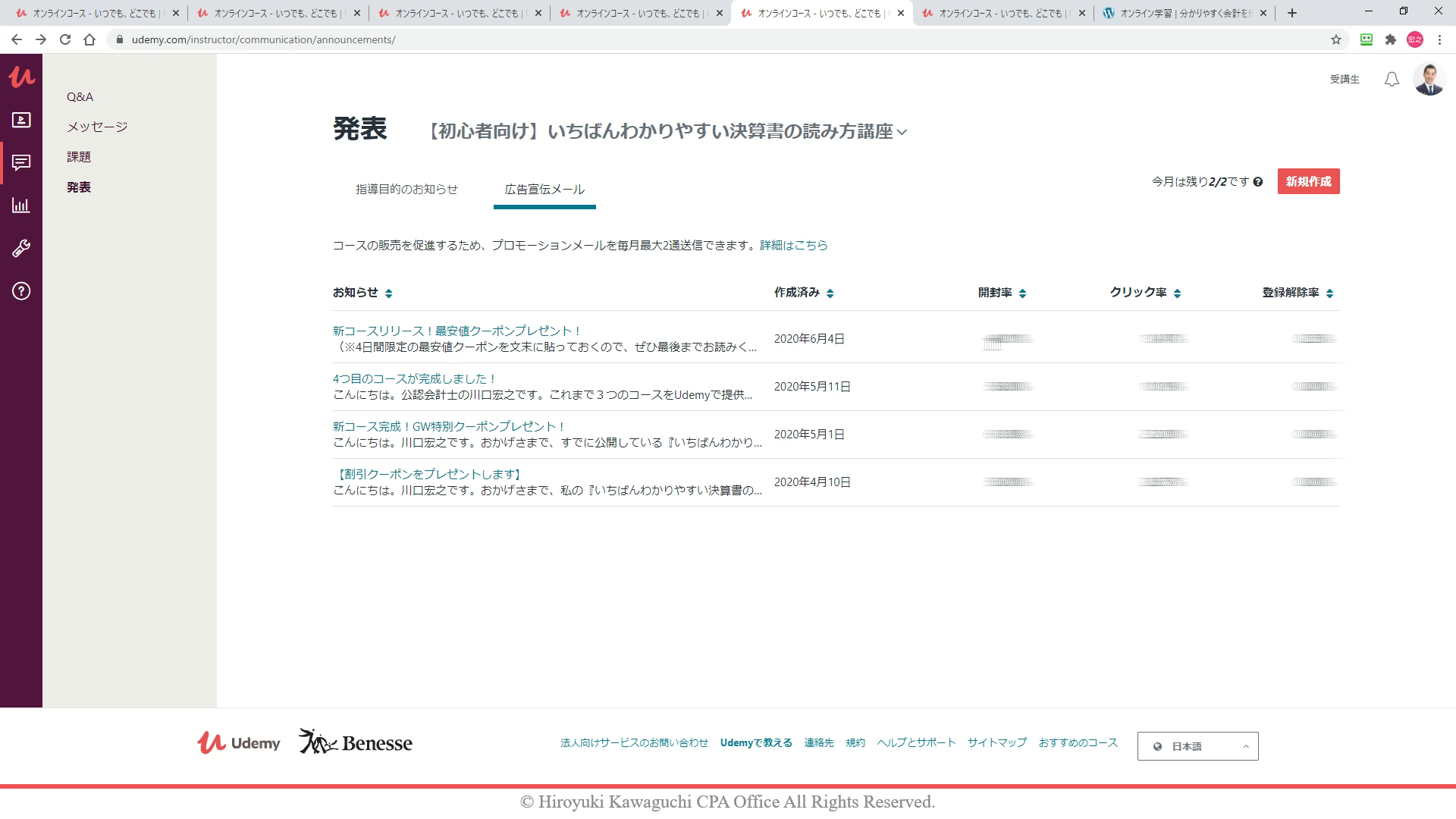Click date 2020年6月4日 cell
This screenshot has width=1456, height=819.
[809, 339]
